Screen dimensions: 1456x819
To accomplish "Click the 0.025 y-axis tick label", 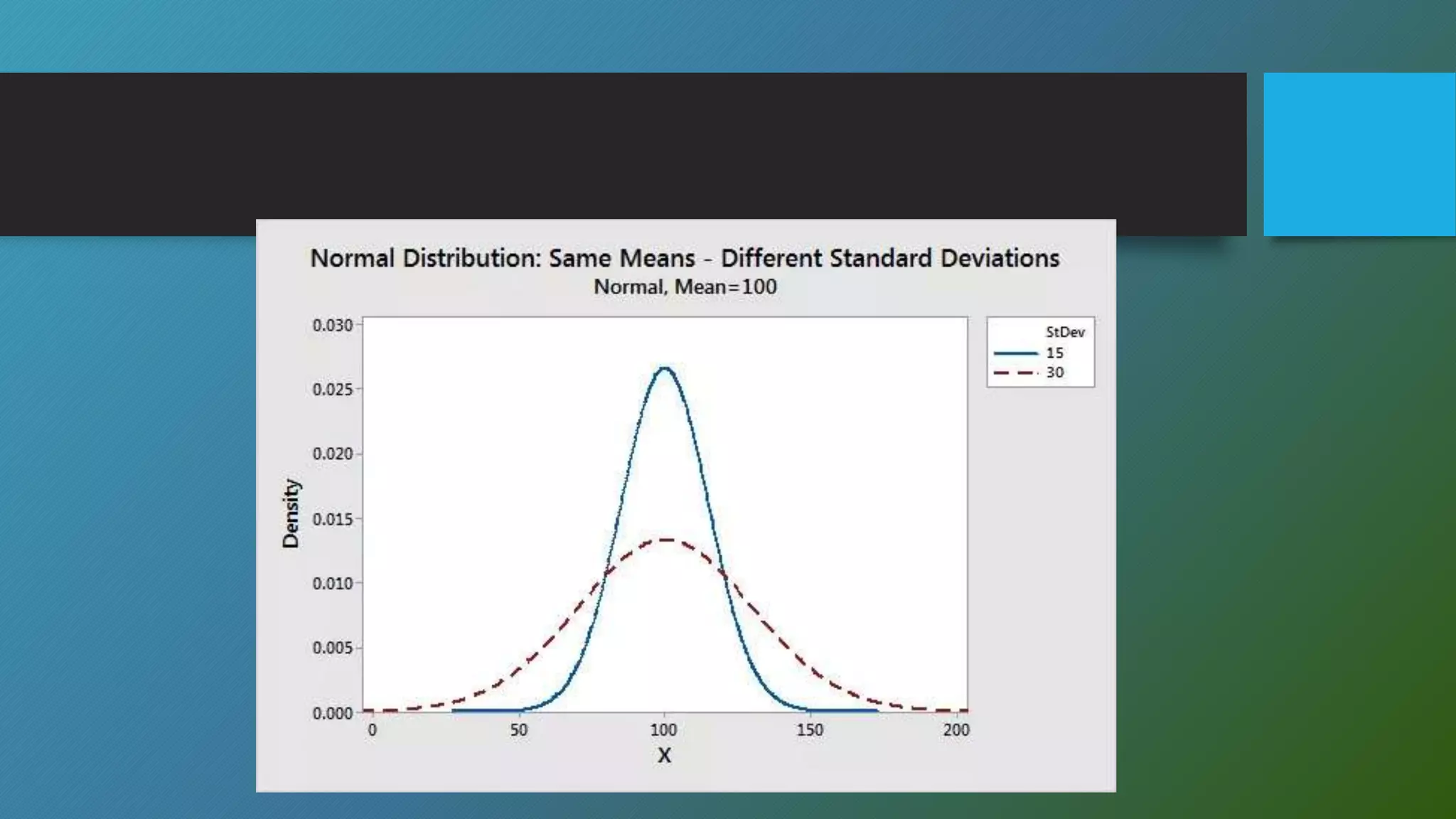I will [332, 390].
